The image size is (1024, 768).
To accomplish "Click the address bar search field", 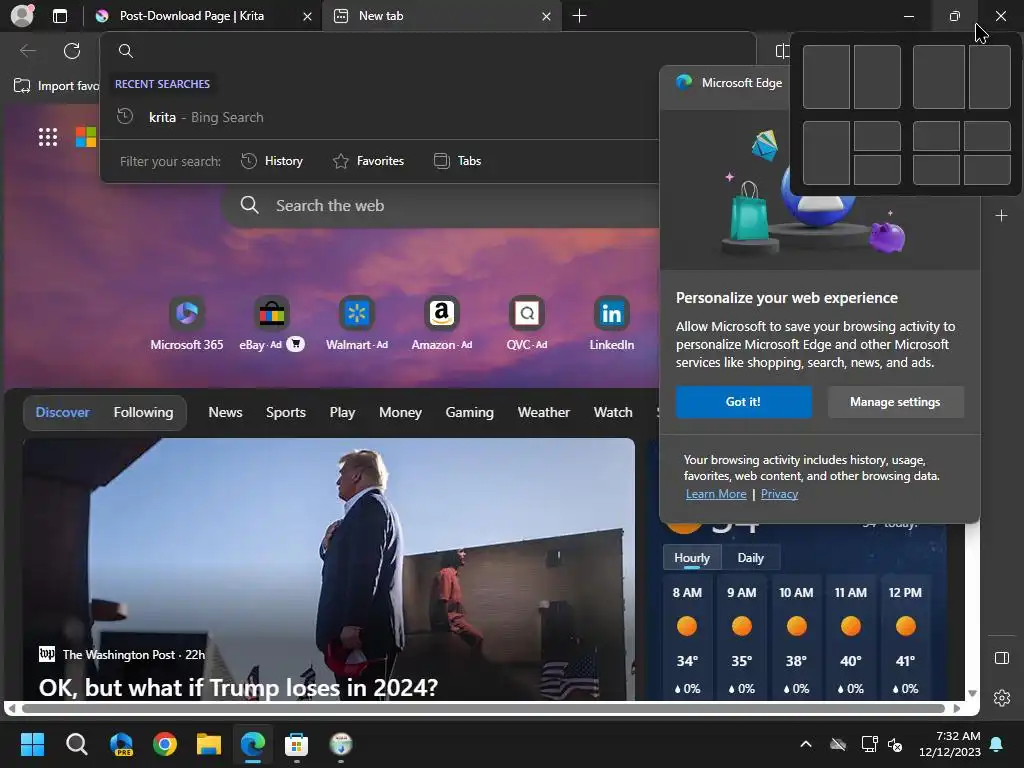I will [x=428, y=51].
